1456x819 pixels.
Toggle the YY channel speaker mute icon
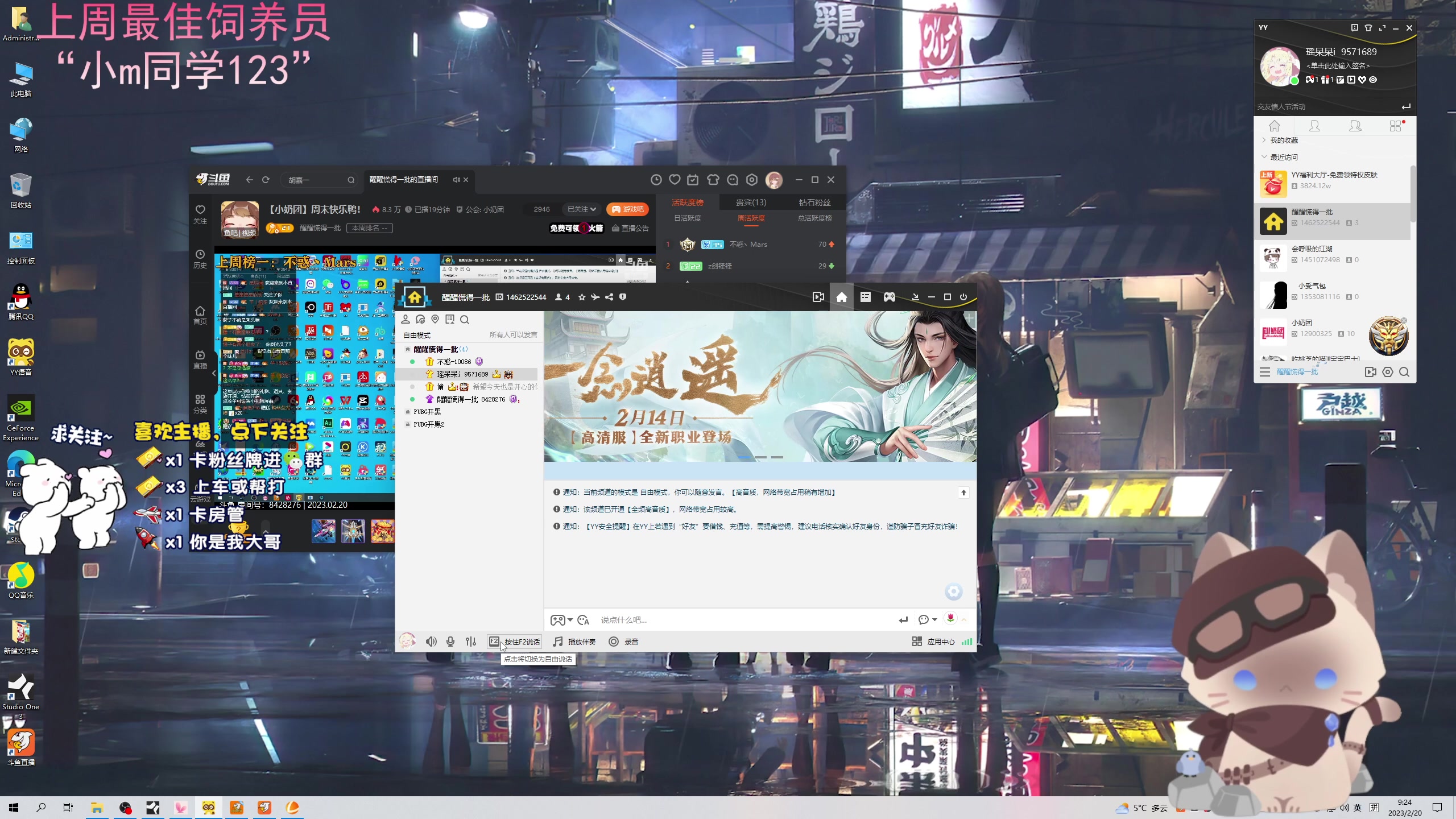[x=431, y=642]
